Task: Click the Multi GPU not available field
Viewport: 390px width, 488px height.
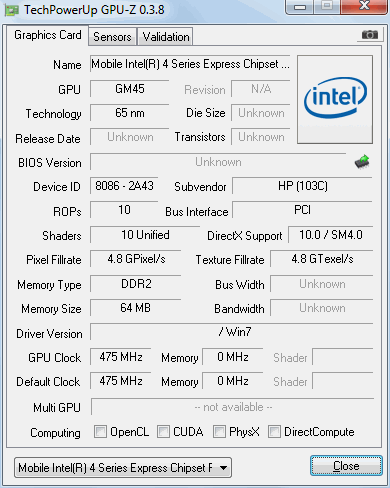Action: [233, 407]
